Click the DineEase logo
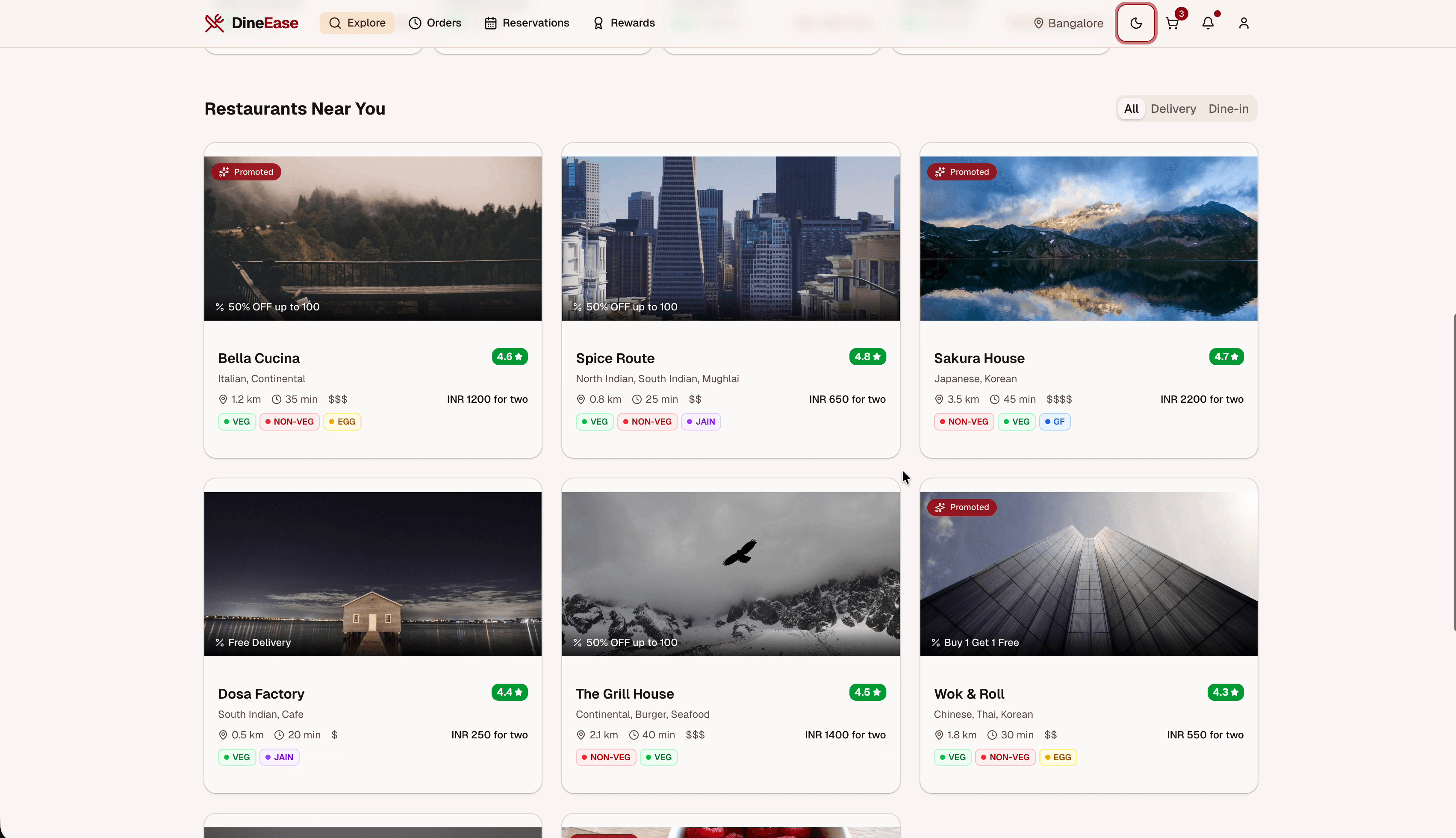 pyautogui.click(x=251, y=23)
